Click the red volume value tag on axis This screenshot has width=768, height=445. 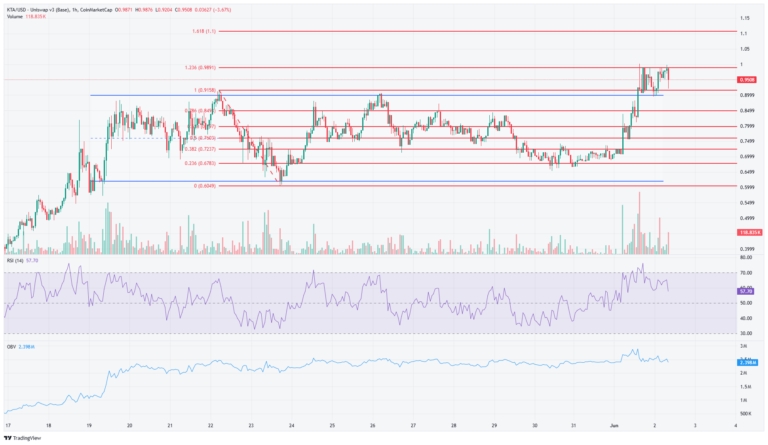pyautogui.click(x=746, y=231)
